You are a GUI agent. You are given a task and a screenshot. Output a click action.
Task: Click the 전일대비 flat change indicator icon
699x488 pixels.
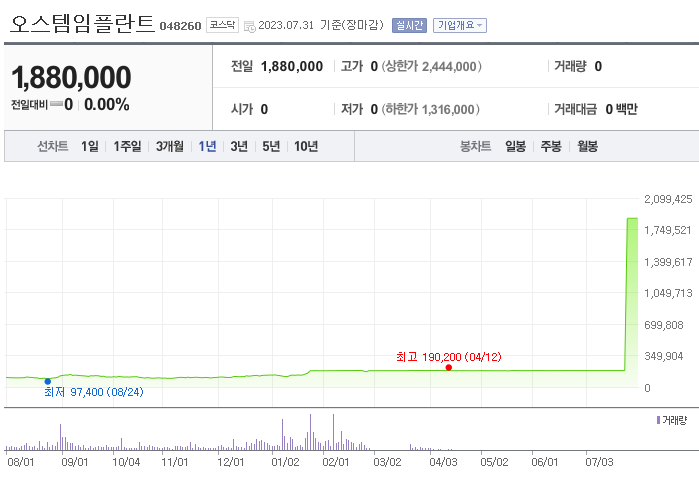[56, 104]
